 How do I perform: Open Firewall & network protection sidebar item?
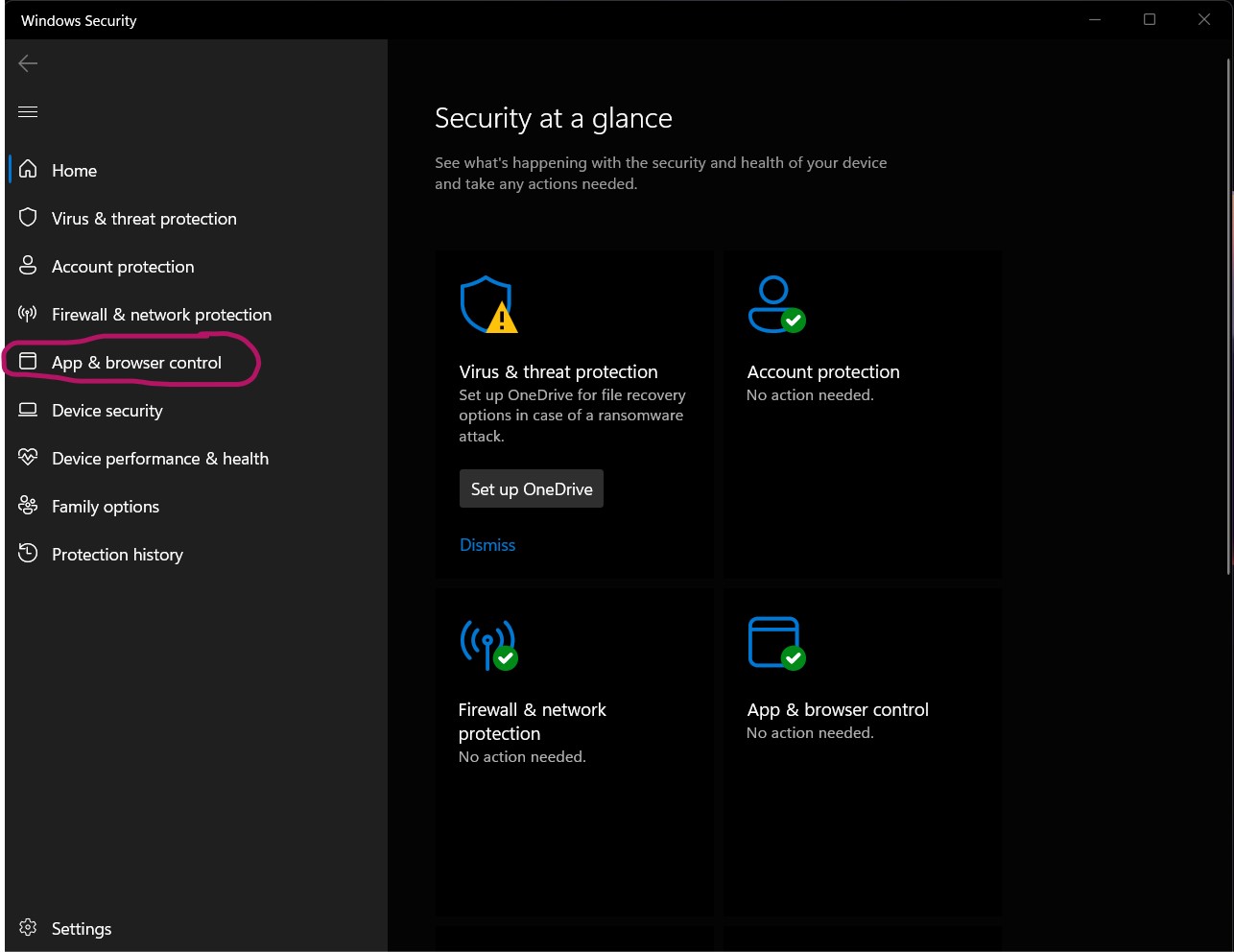[x=161, y=315]
